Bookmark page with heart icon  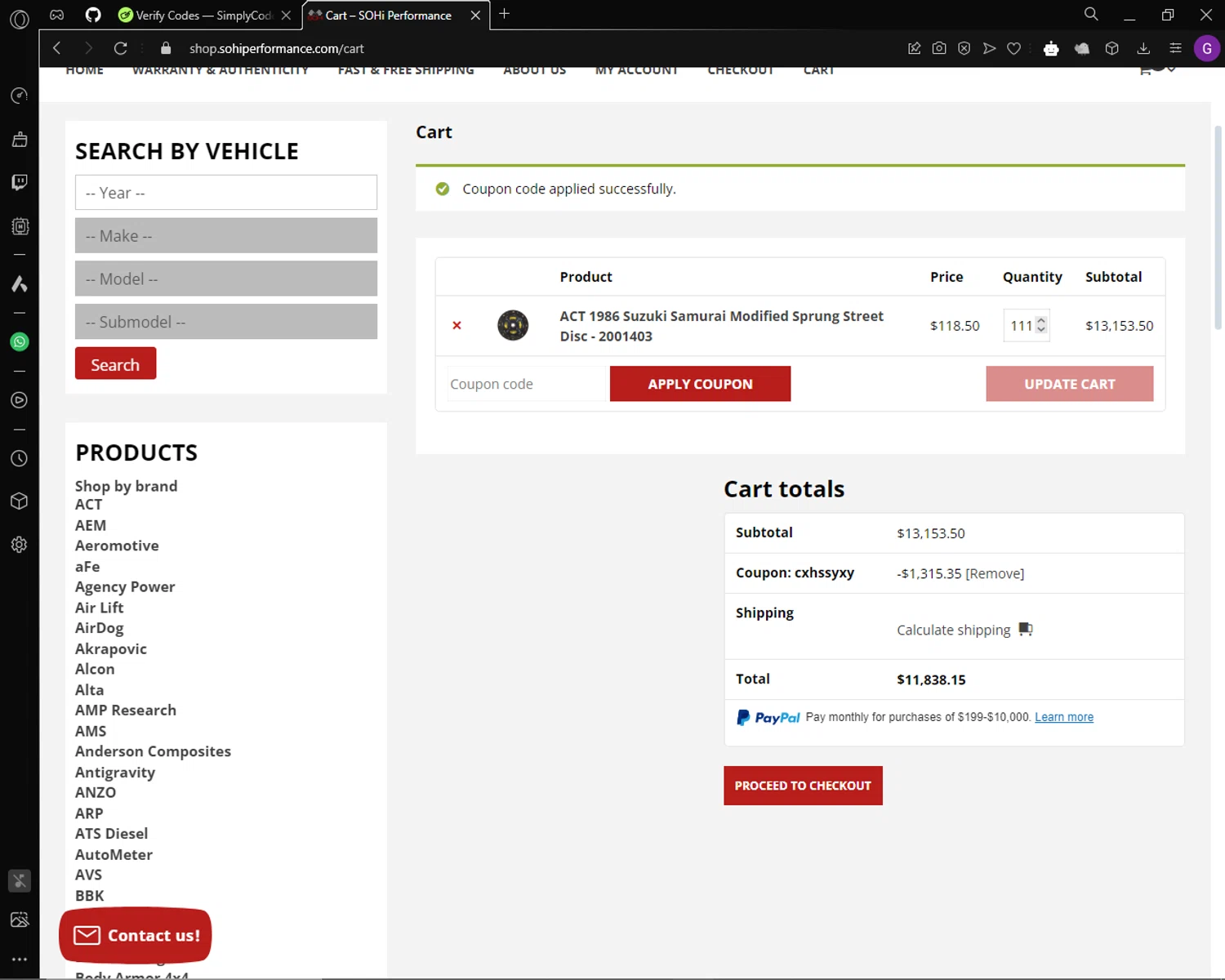coord(1014,48)
